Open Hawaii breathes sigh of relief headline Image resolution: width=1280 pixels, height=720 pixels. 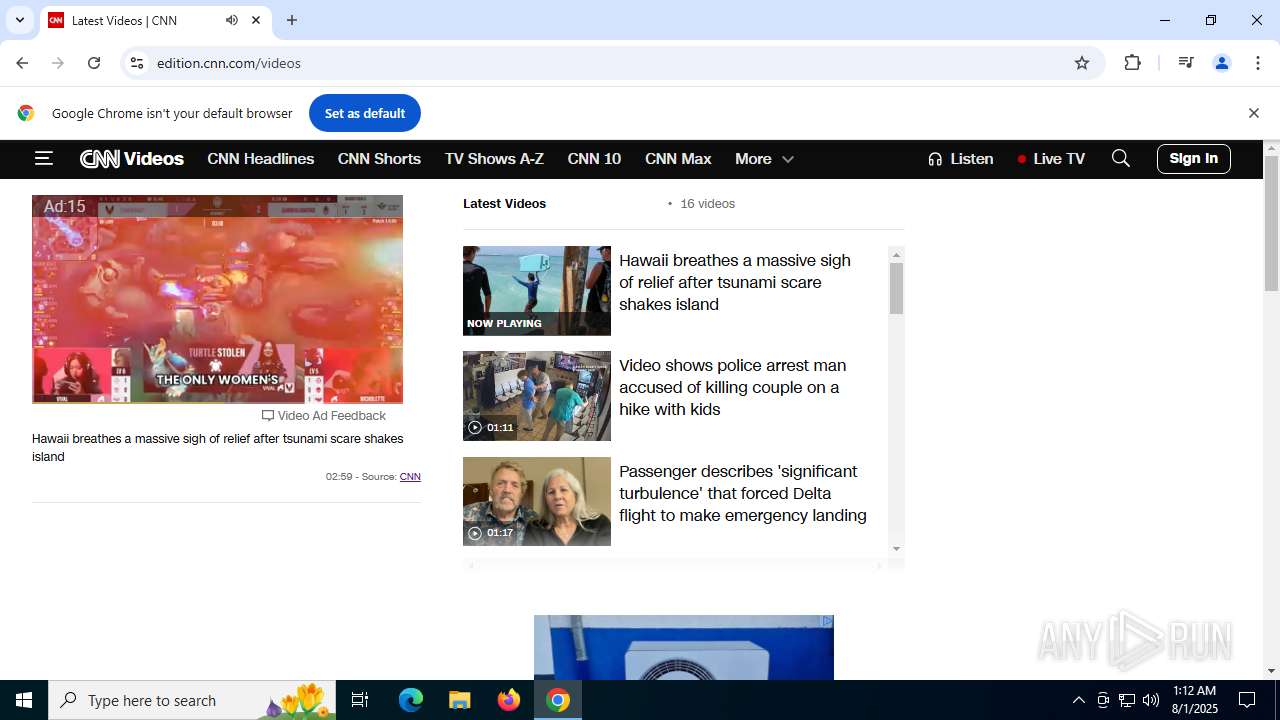click(x=735, y=282)
